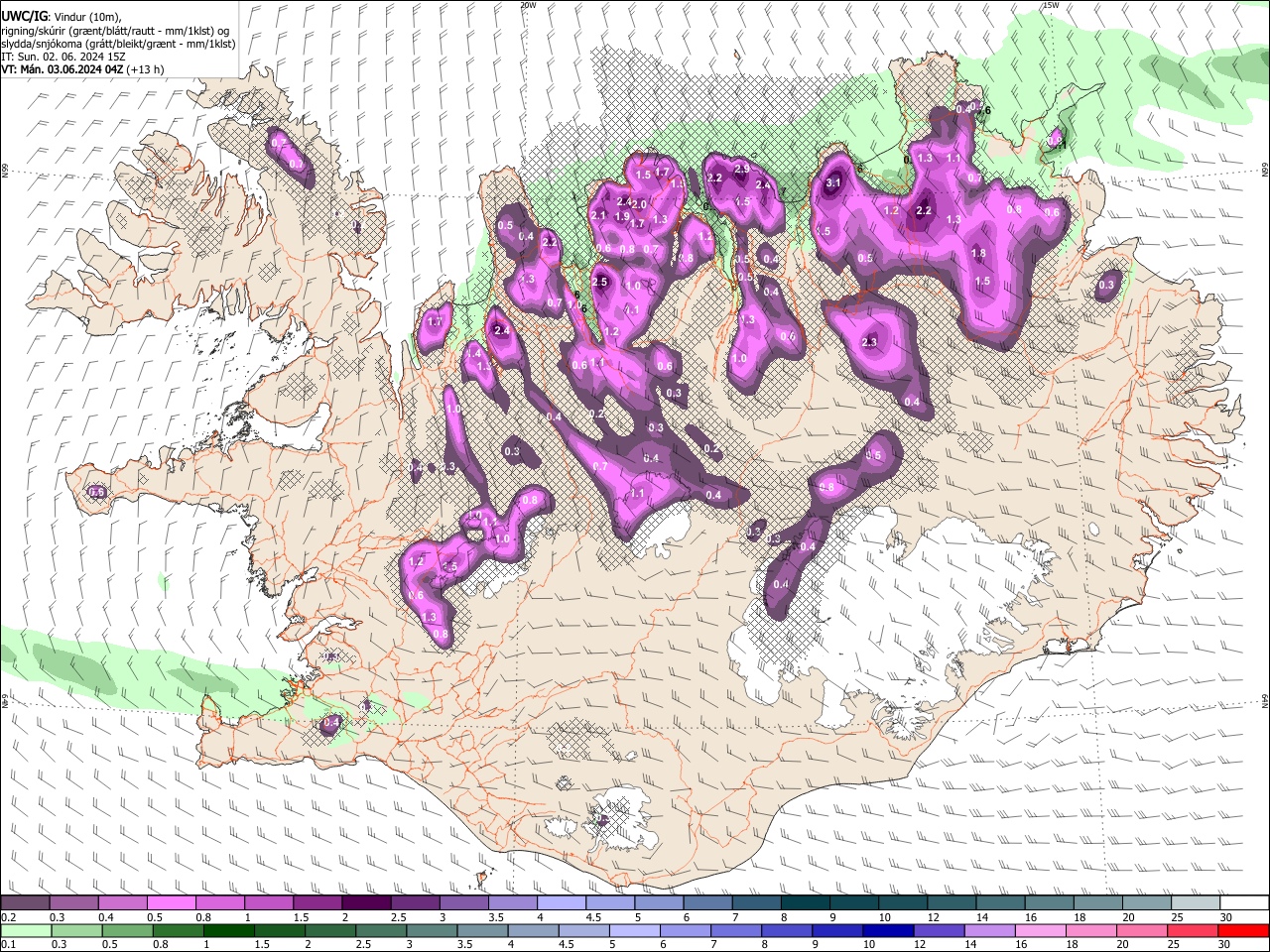Pick the lavender 4–4.5 snow legend swatch
This screenshot has height=952, width=1270.
(x=560, y=903)
